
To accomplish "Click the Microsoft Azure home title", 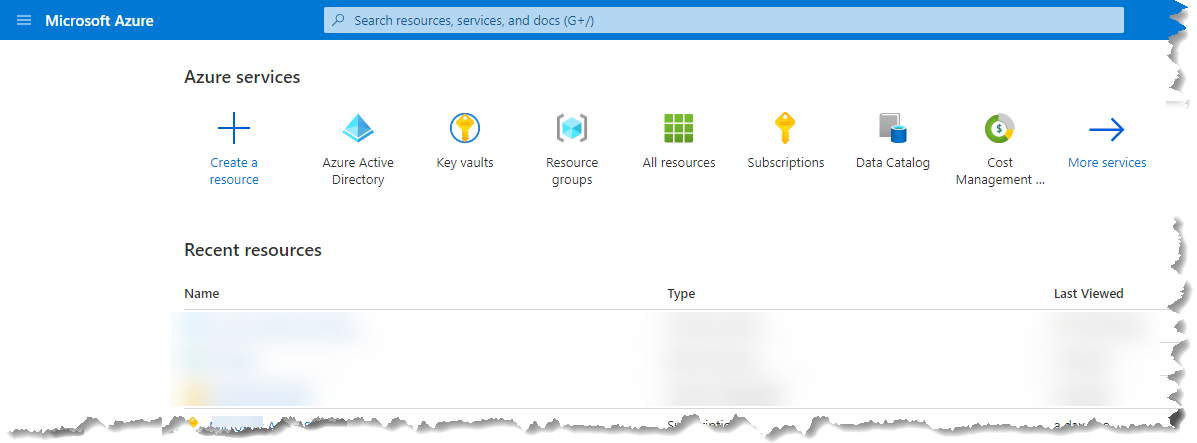I will coord(99,21).
